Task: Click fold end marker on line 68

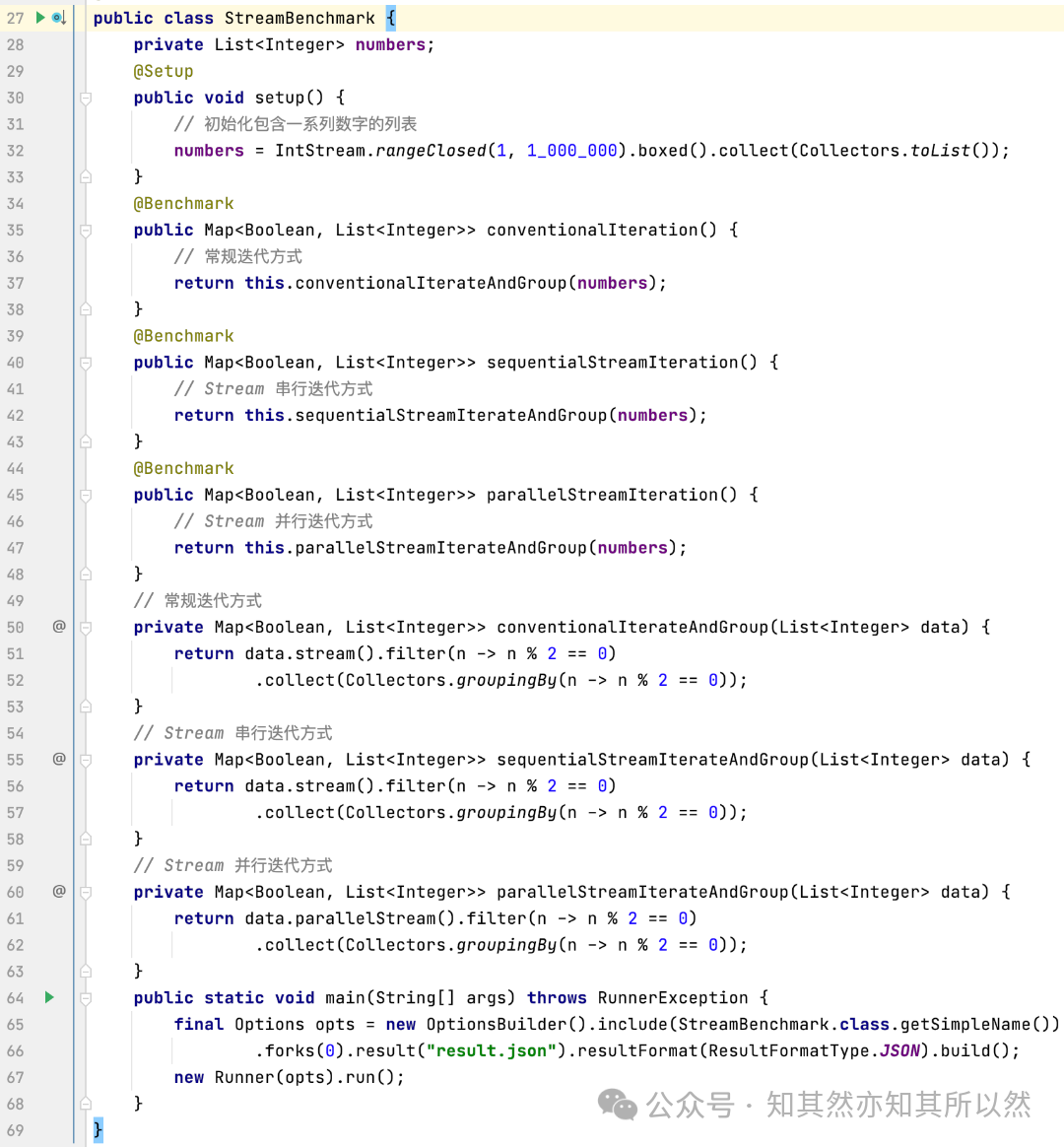Action: [86, 1104]
